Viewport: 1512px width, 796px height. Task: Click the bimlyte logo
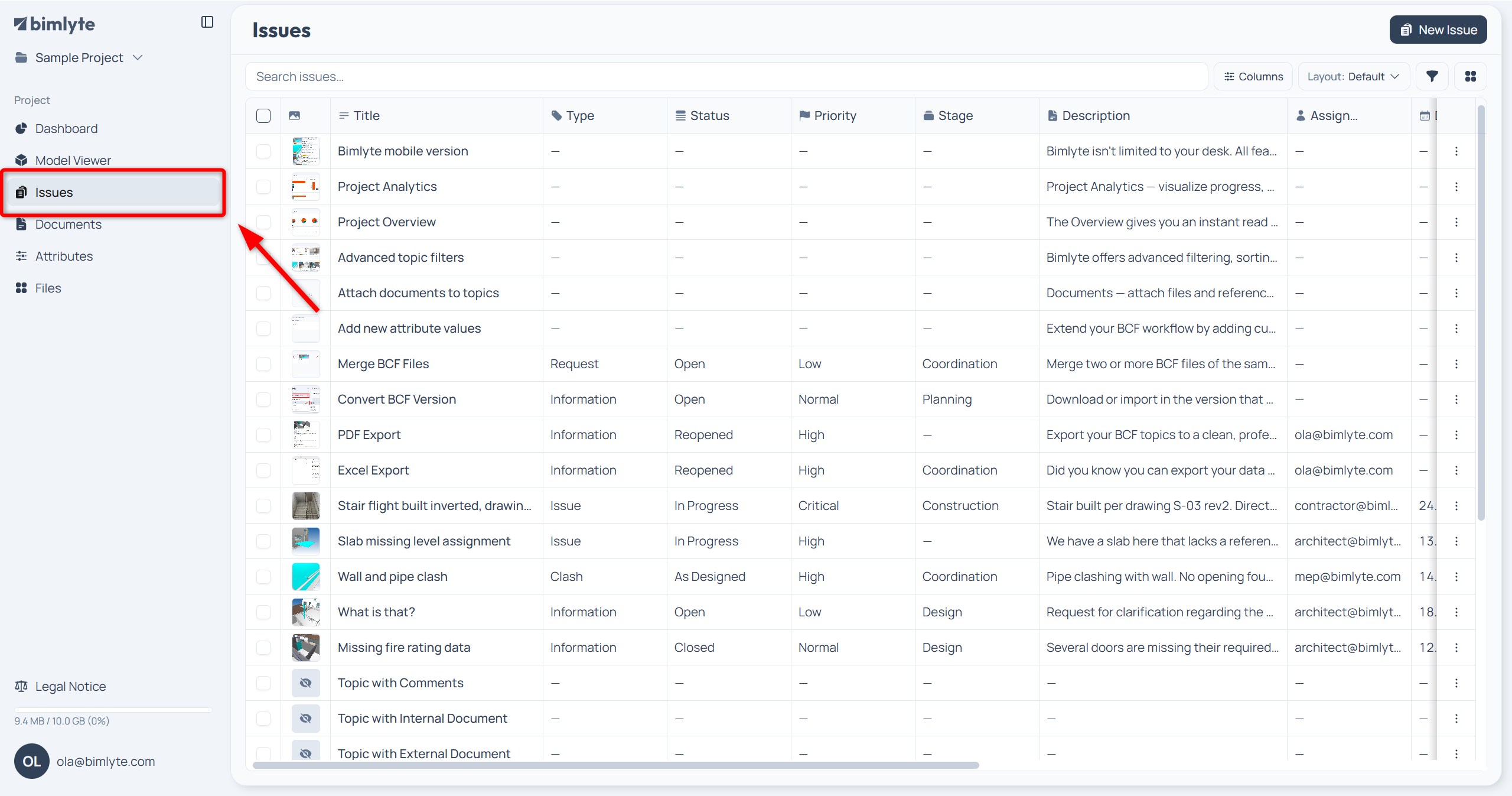pyautogui.click(x=55, y=24)
